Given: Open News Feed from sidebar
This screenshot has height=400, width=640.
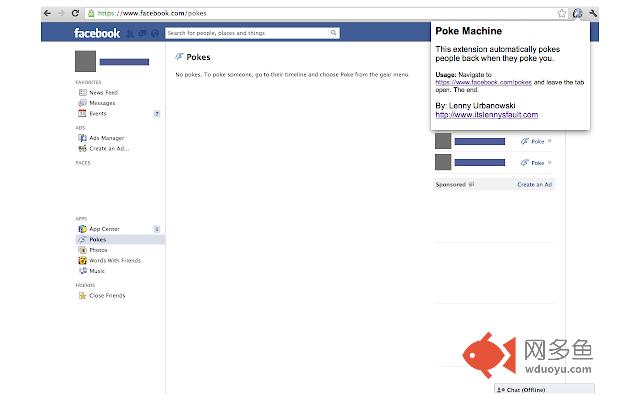Looking at the screenshot, I should (104, 93).
